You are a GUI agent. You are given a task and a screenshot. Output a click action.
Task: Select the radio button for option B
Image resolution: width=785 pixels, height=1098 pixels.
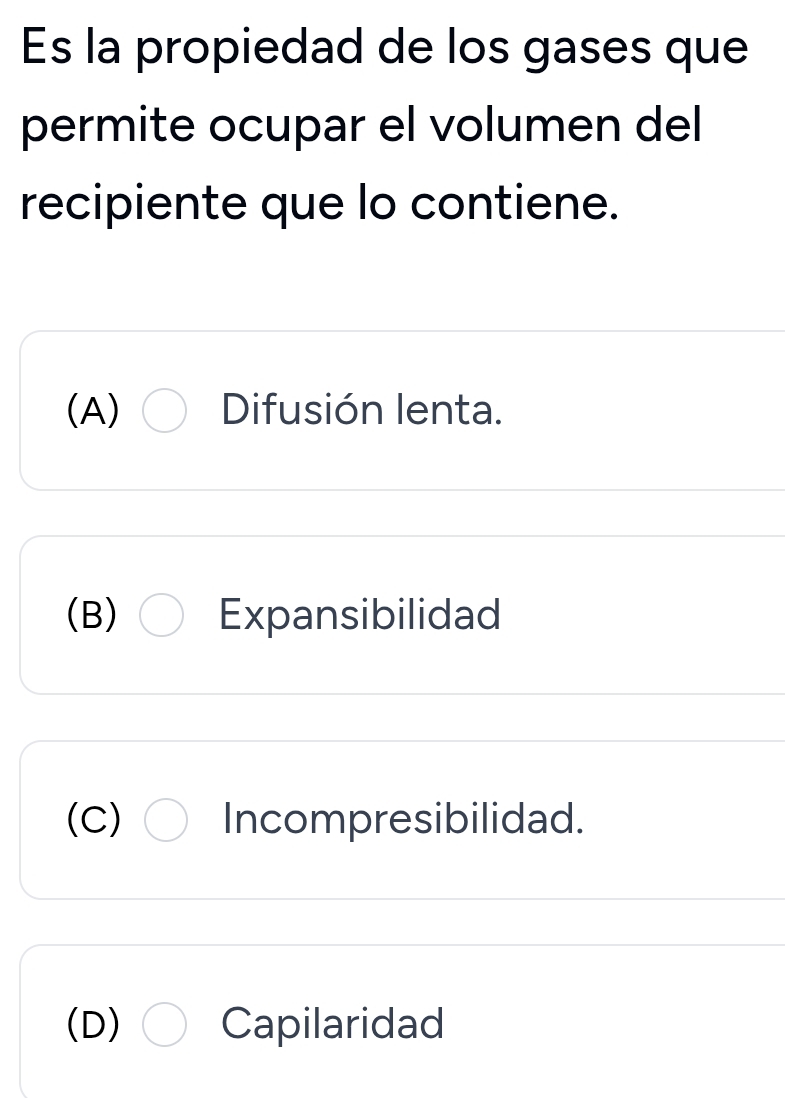161,616
